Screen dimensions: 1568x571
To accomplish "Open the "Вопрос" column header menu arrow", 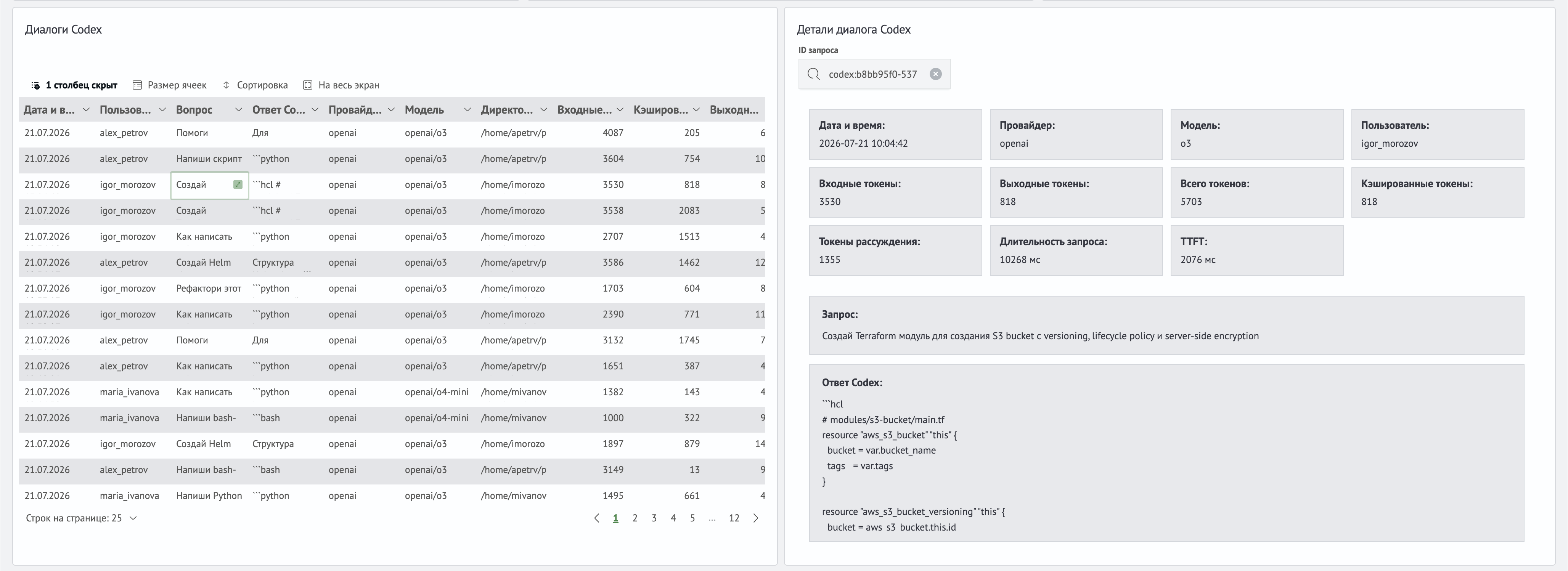I will pos(239,109).
